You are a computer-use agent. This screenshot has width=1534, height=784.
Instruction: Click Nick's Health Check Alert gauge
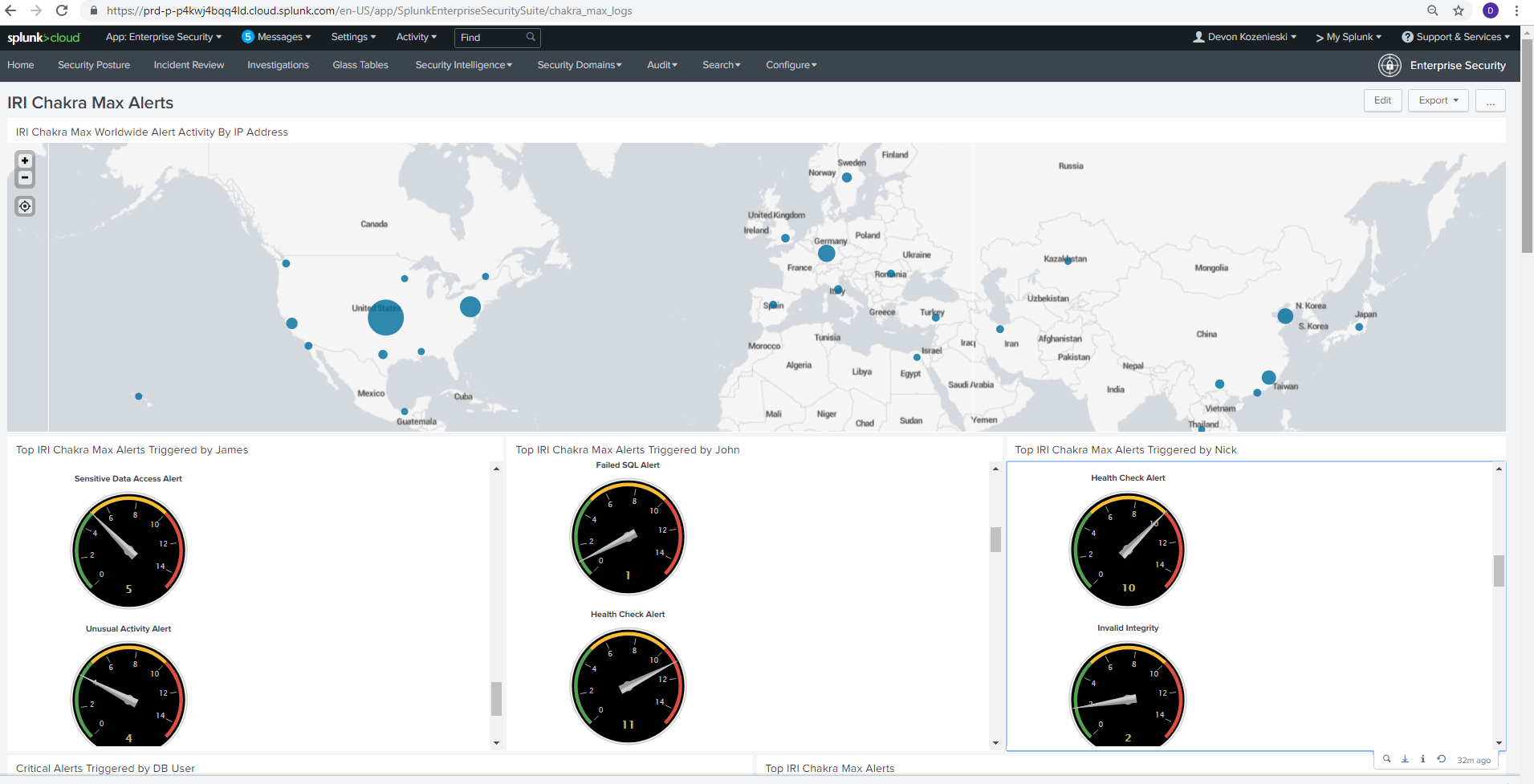click(x=1128, y=550)
